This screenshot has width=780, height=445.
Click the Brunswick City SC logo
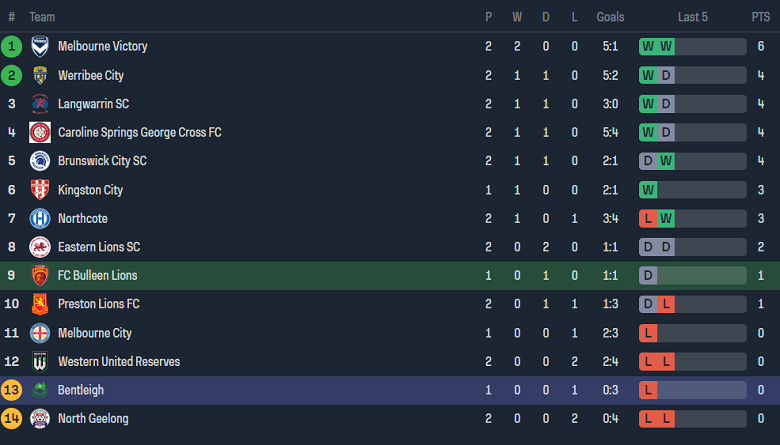[40, 161]
